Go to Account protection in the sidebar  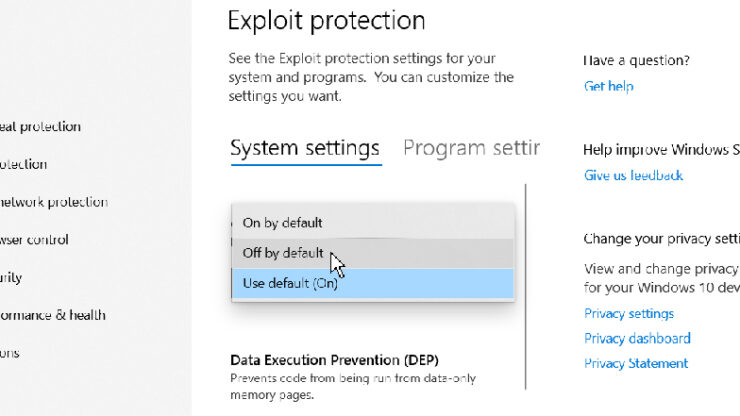pos(24,165)
